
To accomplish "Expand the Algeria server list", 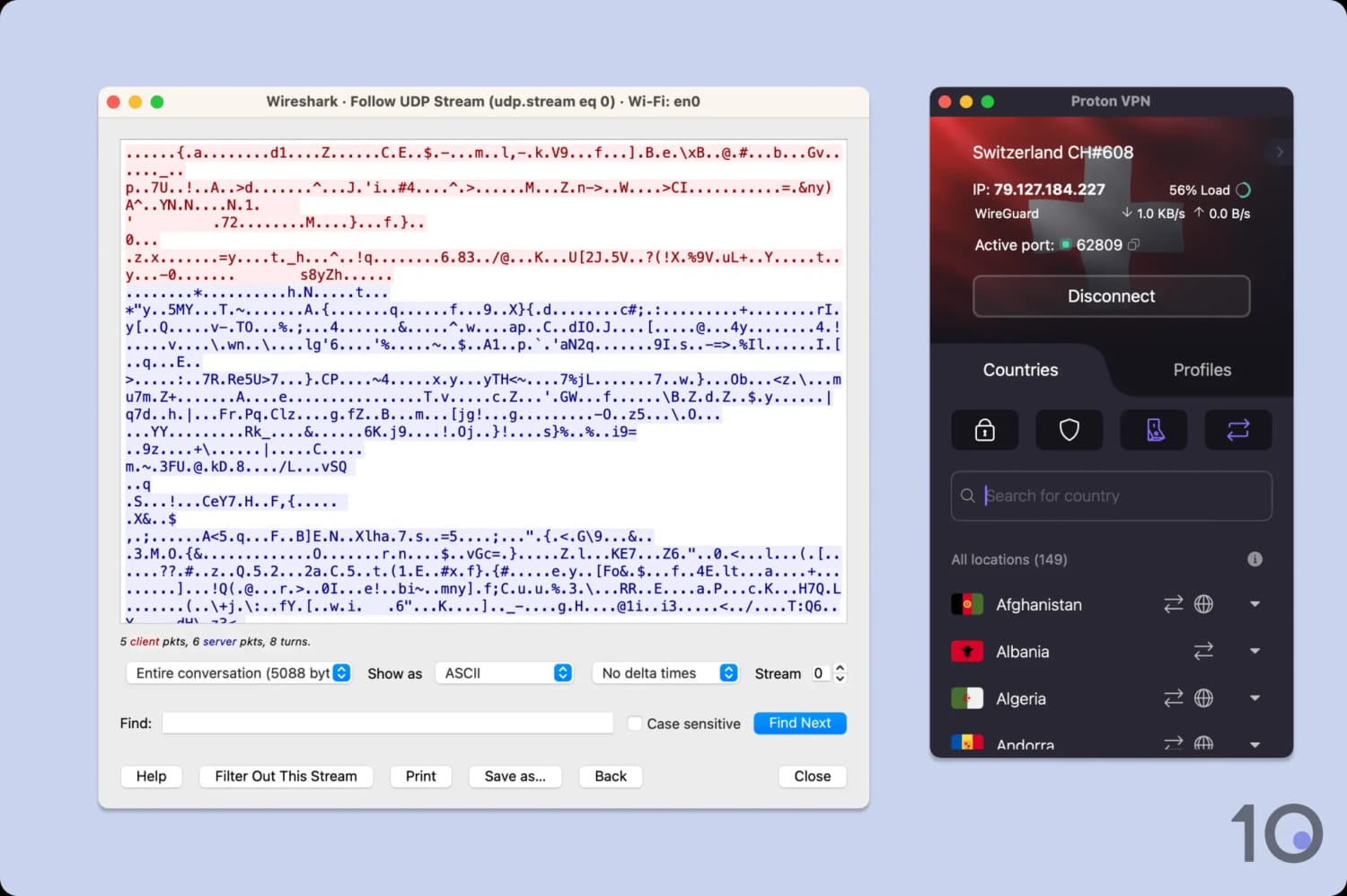I will coord(1255,698).
